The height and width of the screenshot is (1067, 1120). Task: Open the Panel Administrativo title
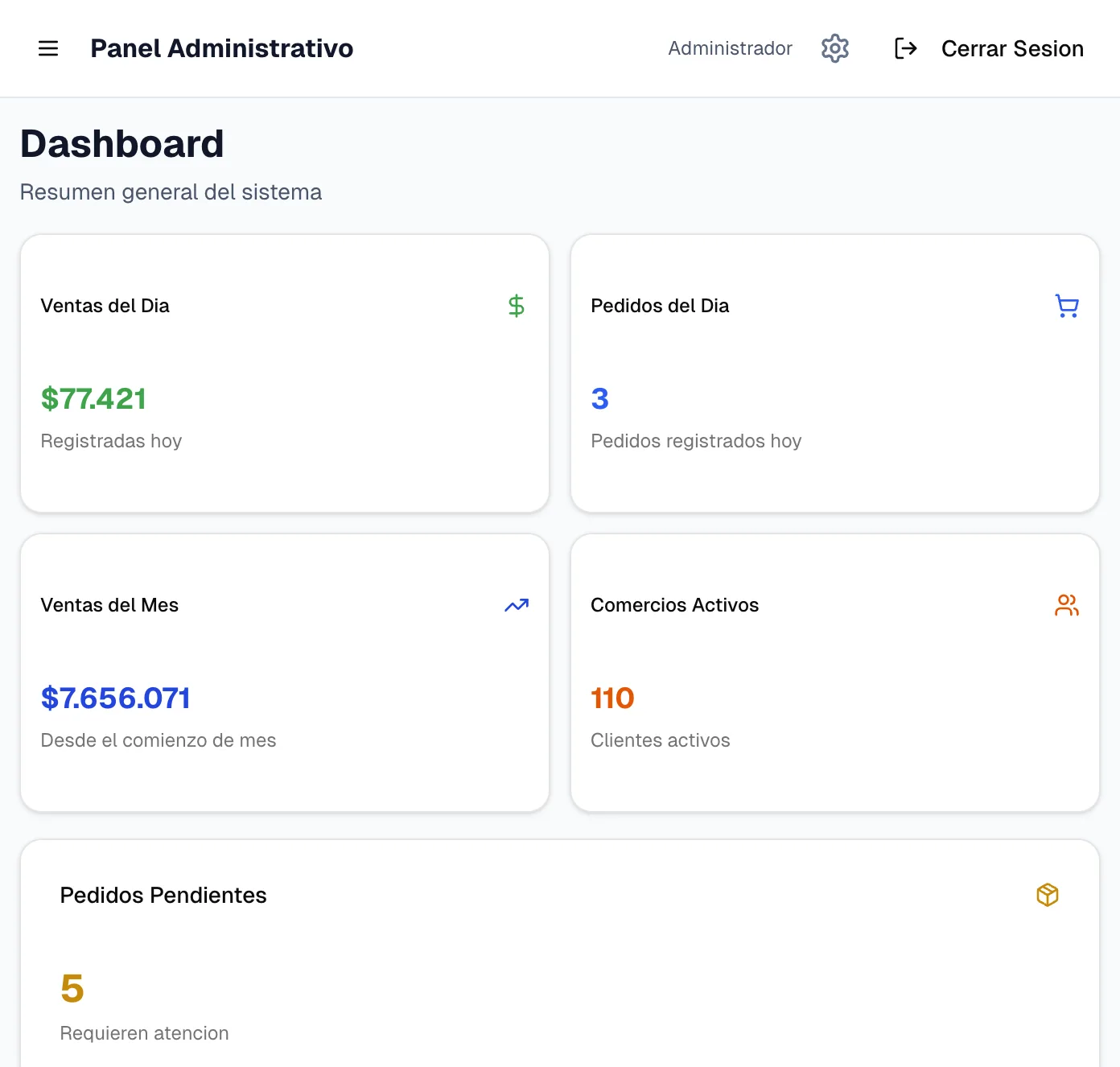[x=222, y=48]
